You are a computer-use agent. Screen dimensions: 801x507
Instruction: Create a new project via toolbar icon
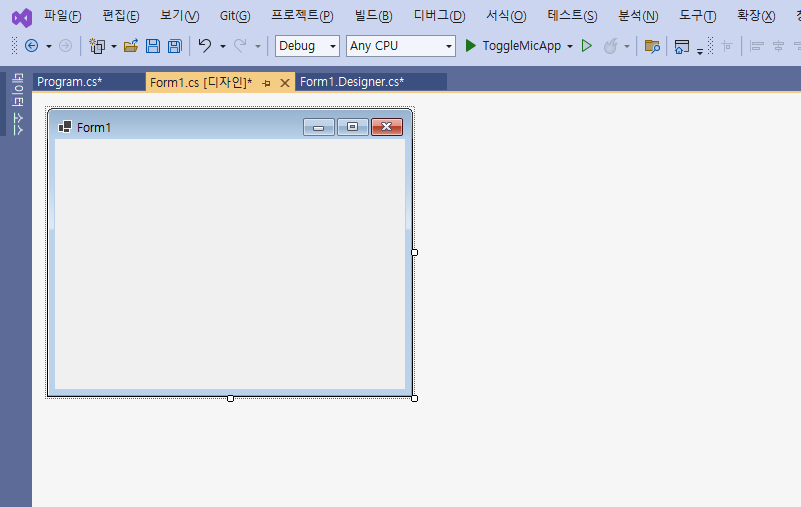[97, 46]
